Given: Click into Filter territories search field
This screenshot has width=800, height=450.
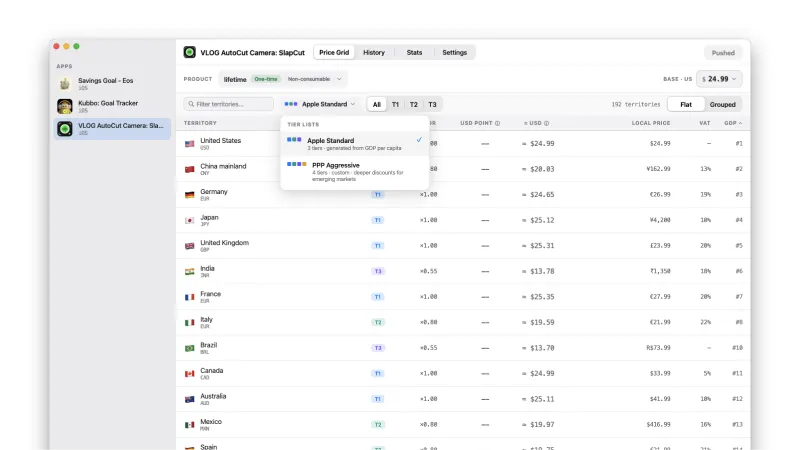Looking at the screenshot, I should pyautogui.click(x=229, y=104).
